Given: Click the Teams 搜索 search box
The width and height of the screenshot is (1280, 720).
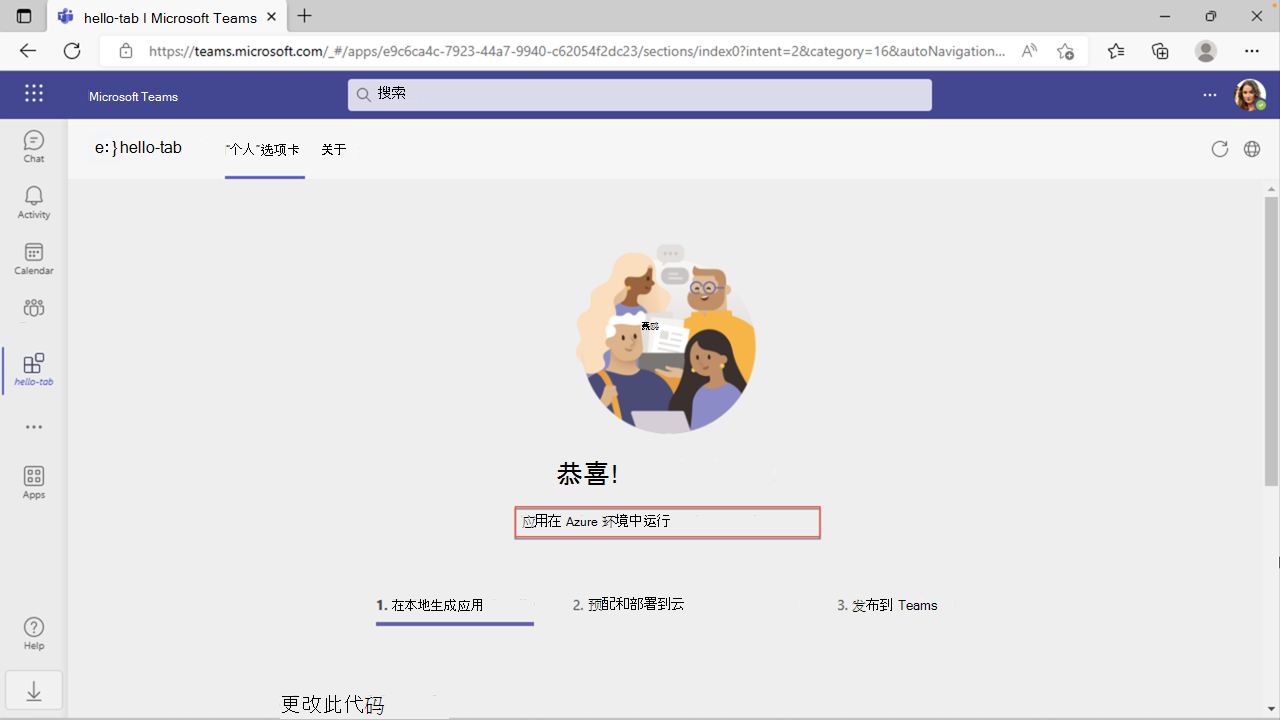Looking at the screenshot, I should 640,94.
